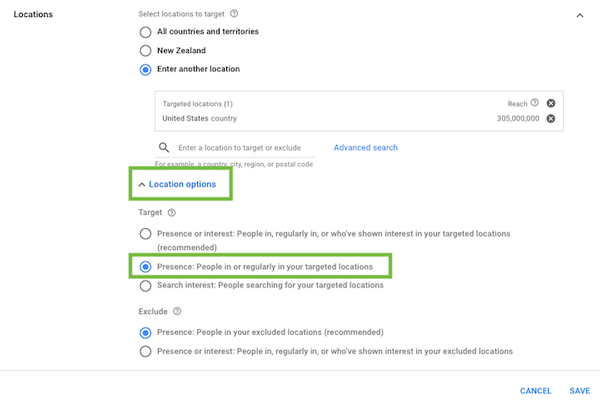Image resolution: width=600 pixels, height=408 pixels.
Task: Open the Advanced search link
Action: (365, 148)
